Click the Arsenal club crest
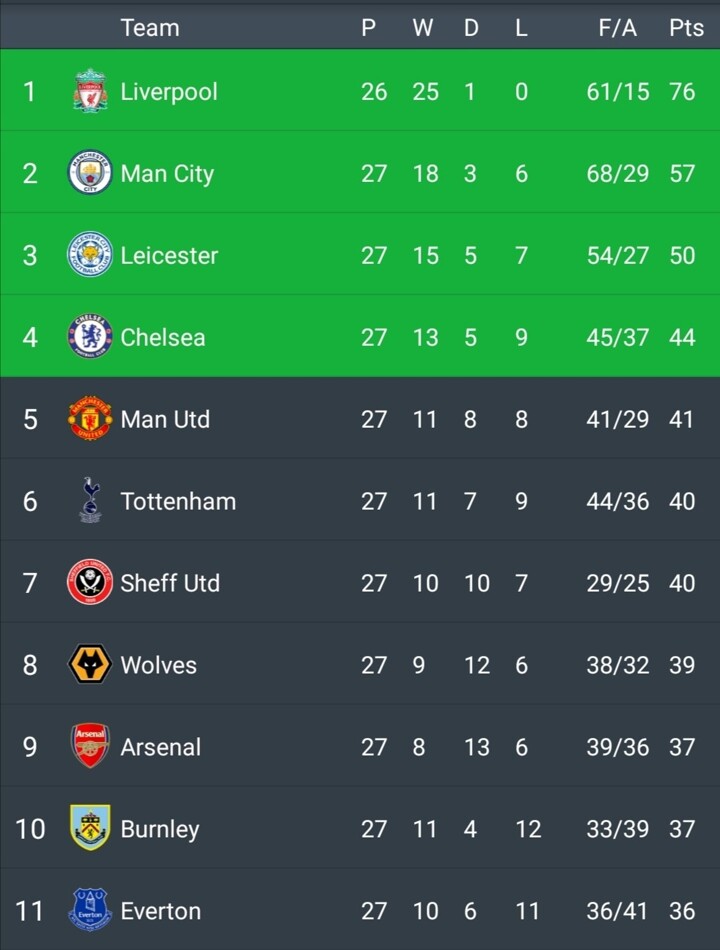 90,747
